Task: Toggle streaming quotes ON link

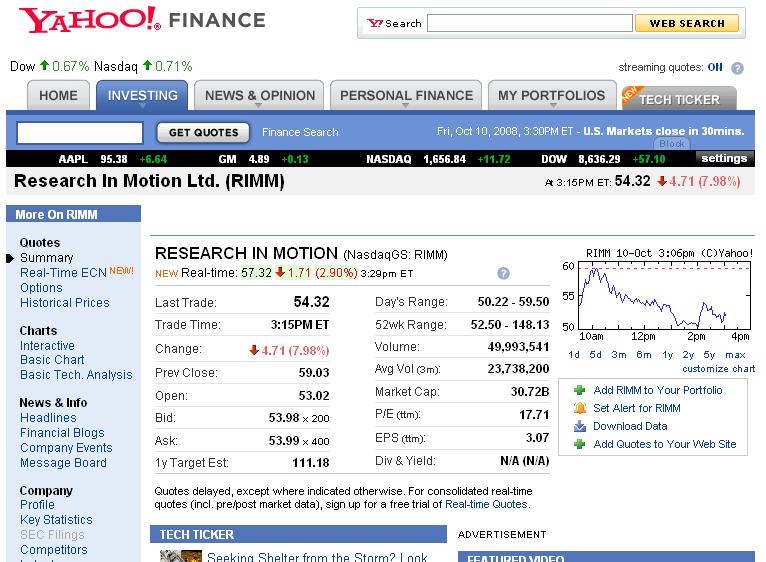Action: pyautogui.click(x=715, y=67)
